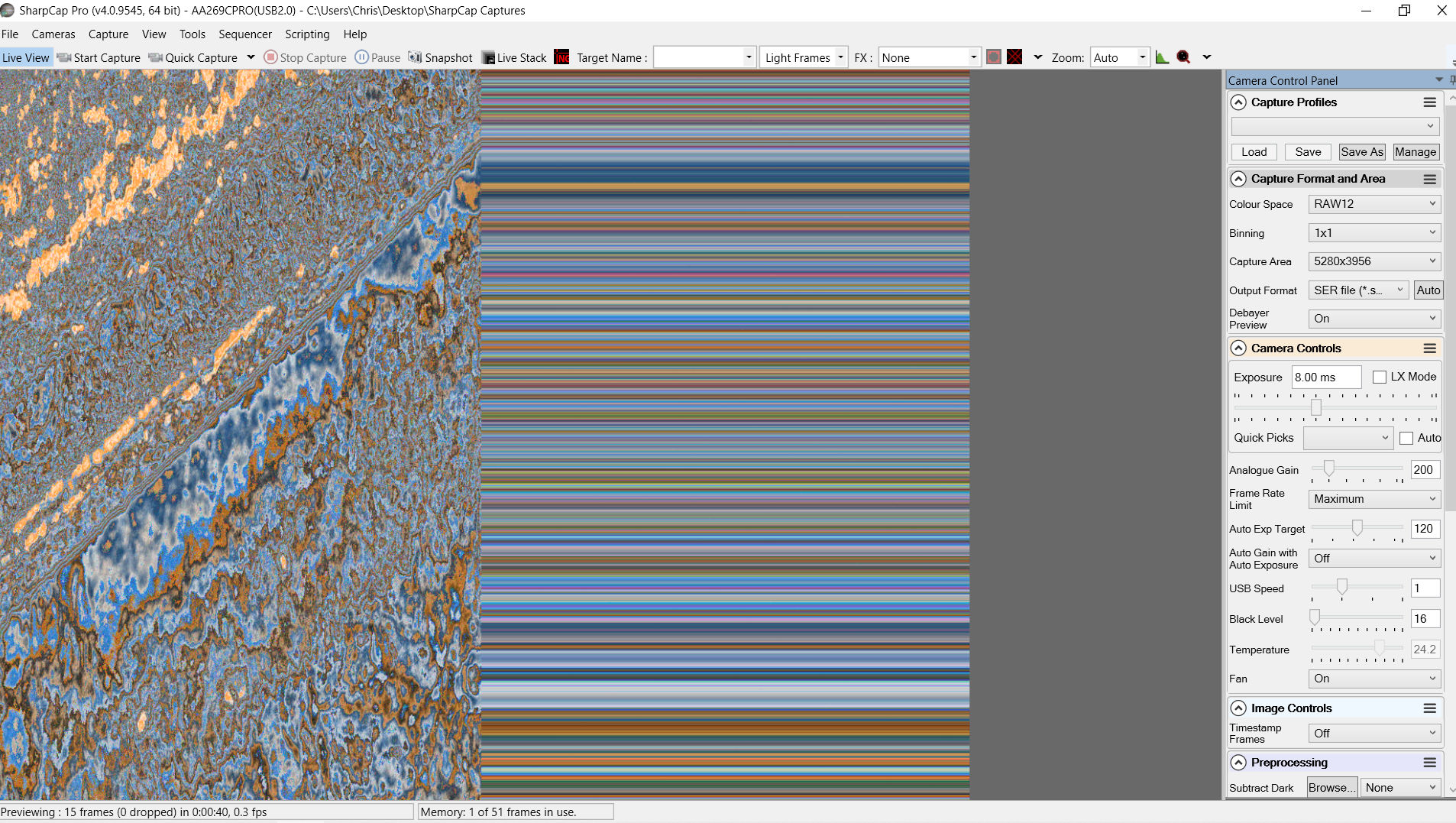The image size is (1456, 823).
Task: Collapse the Preprocessing section
Action: click(1239, 763)
